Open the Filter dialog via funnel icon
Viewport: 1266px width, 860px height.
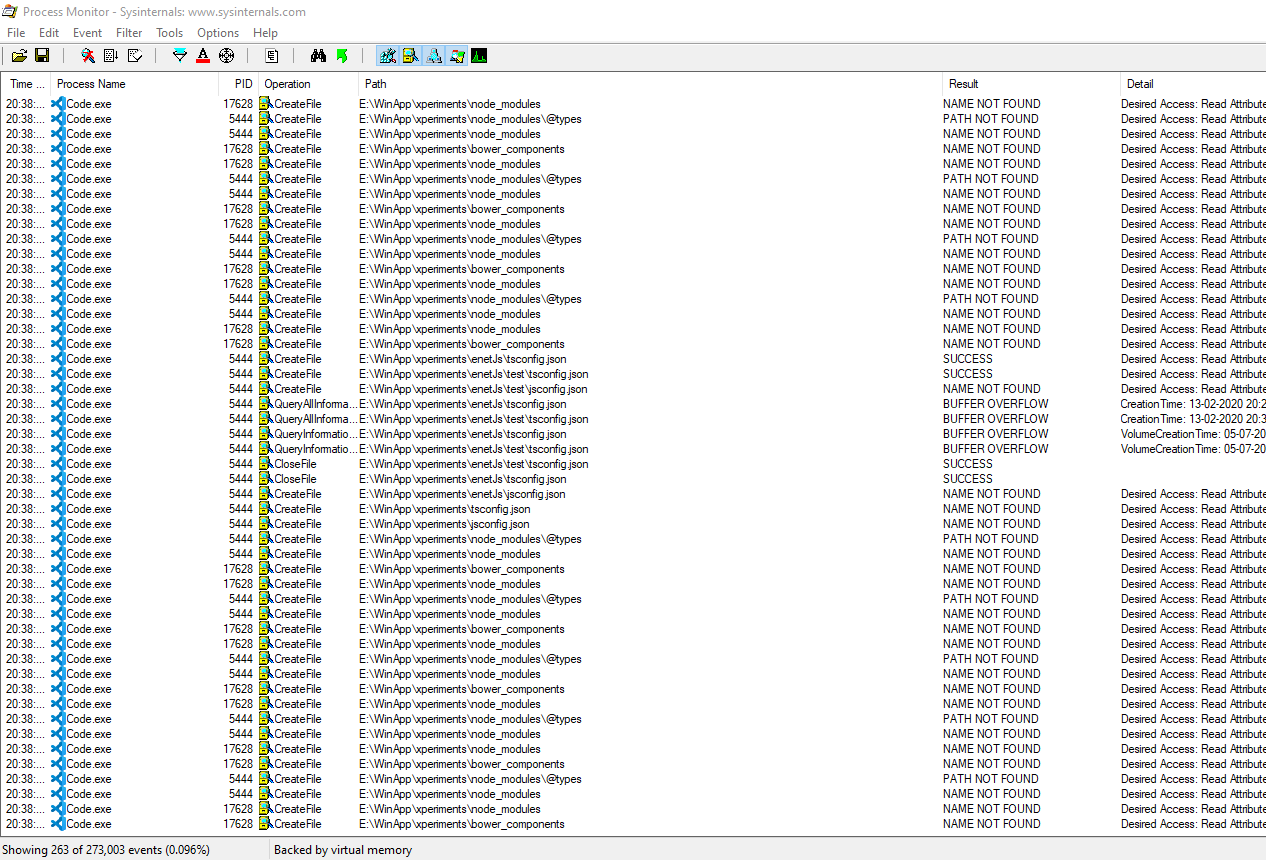tap(179, 55)
